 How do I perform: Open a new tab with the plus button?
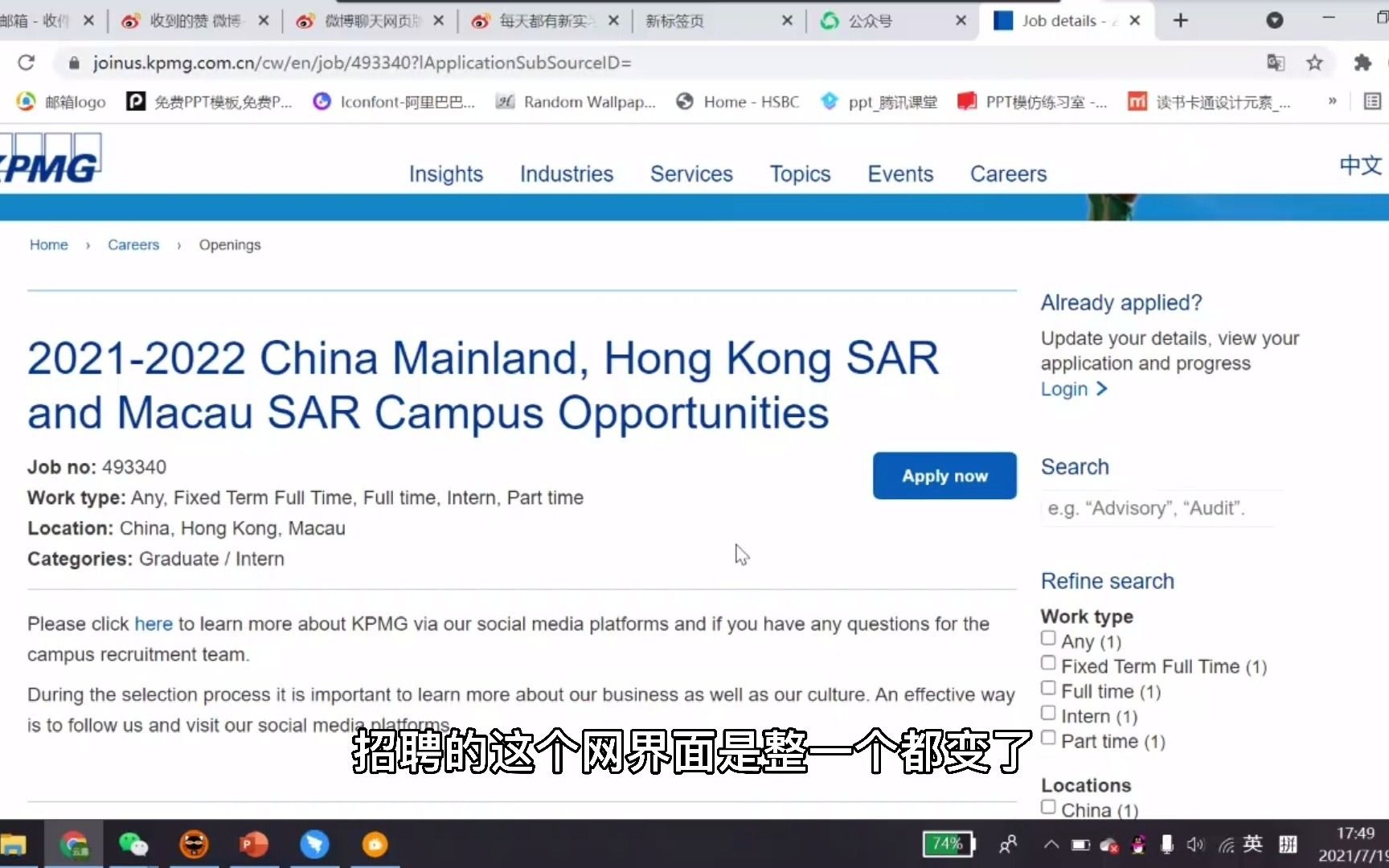1180,21
